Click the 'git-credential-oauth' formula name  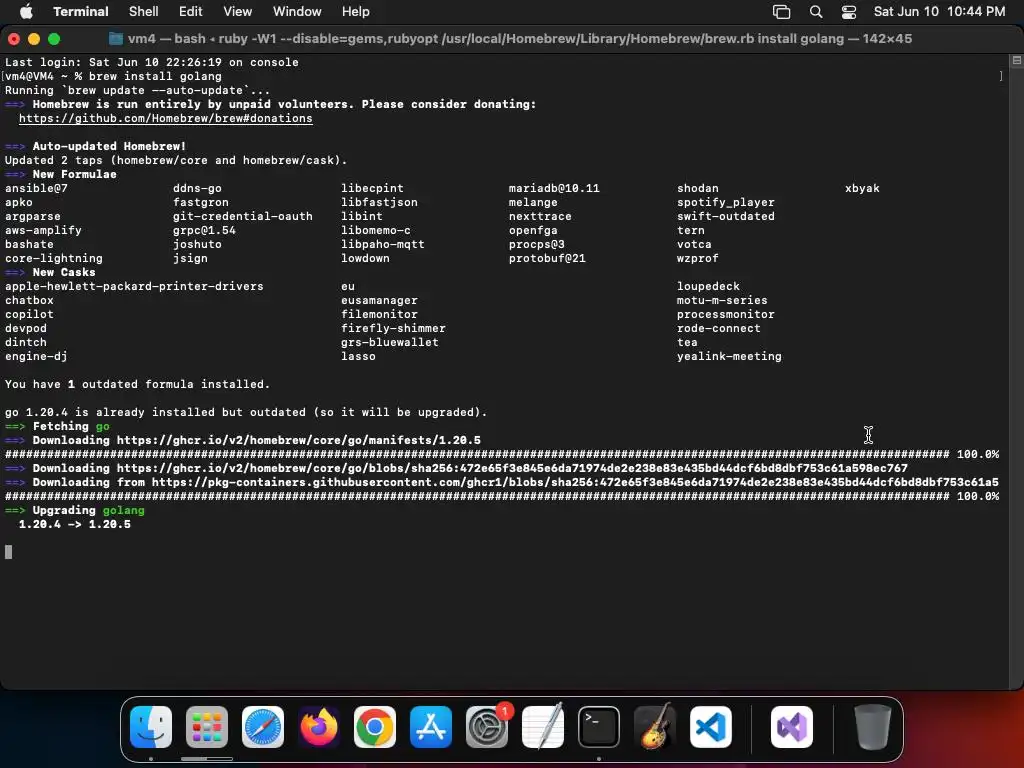(x=242, y=216)
